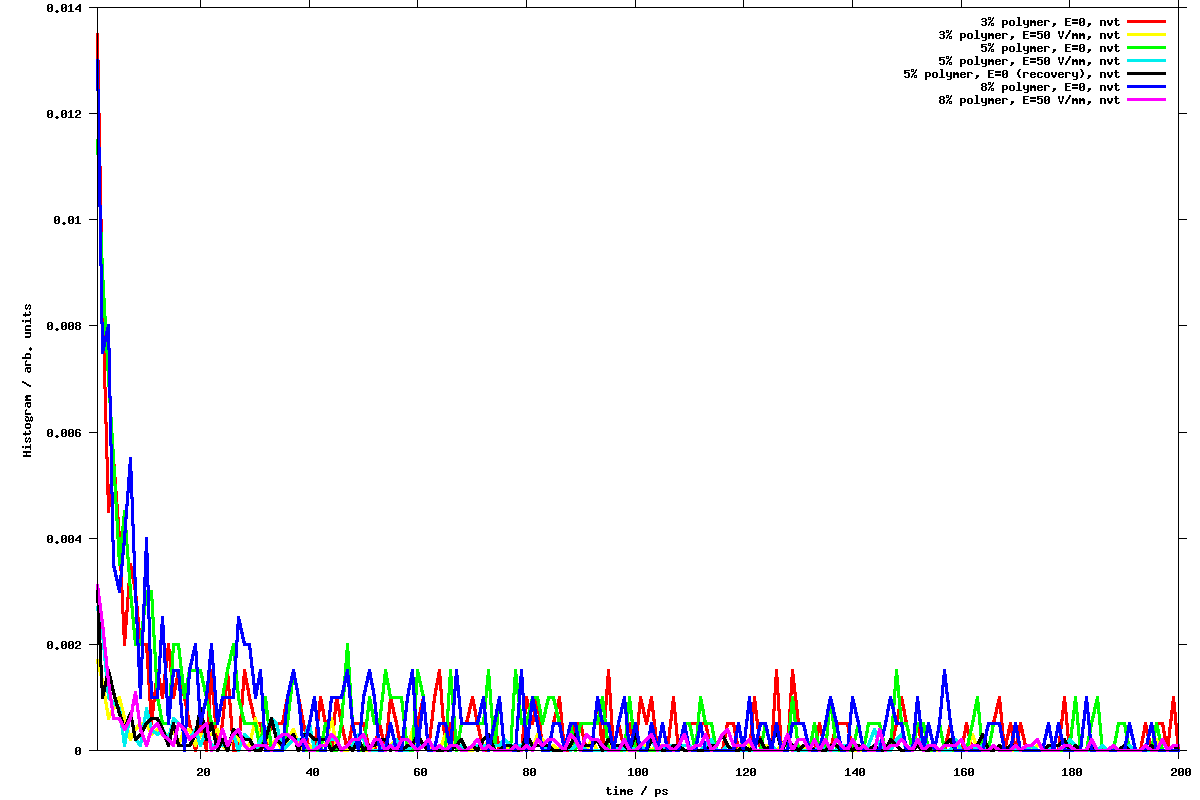Click the 100 x-axis tick label
Viewport: 1200px width, 800px height.
[x=637, y=771]
